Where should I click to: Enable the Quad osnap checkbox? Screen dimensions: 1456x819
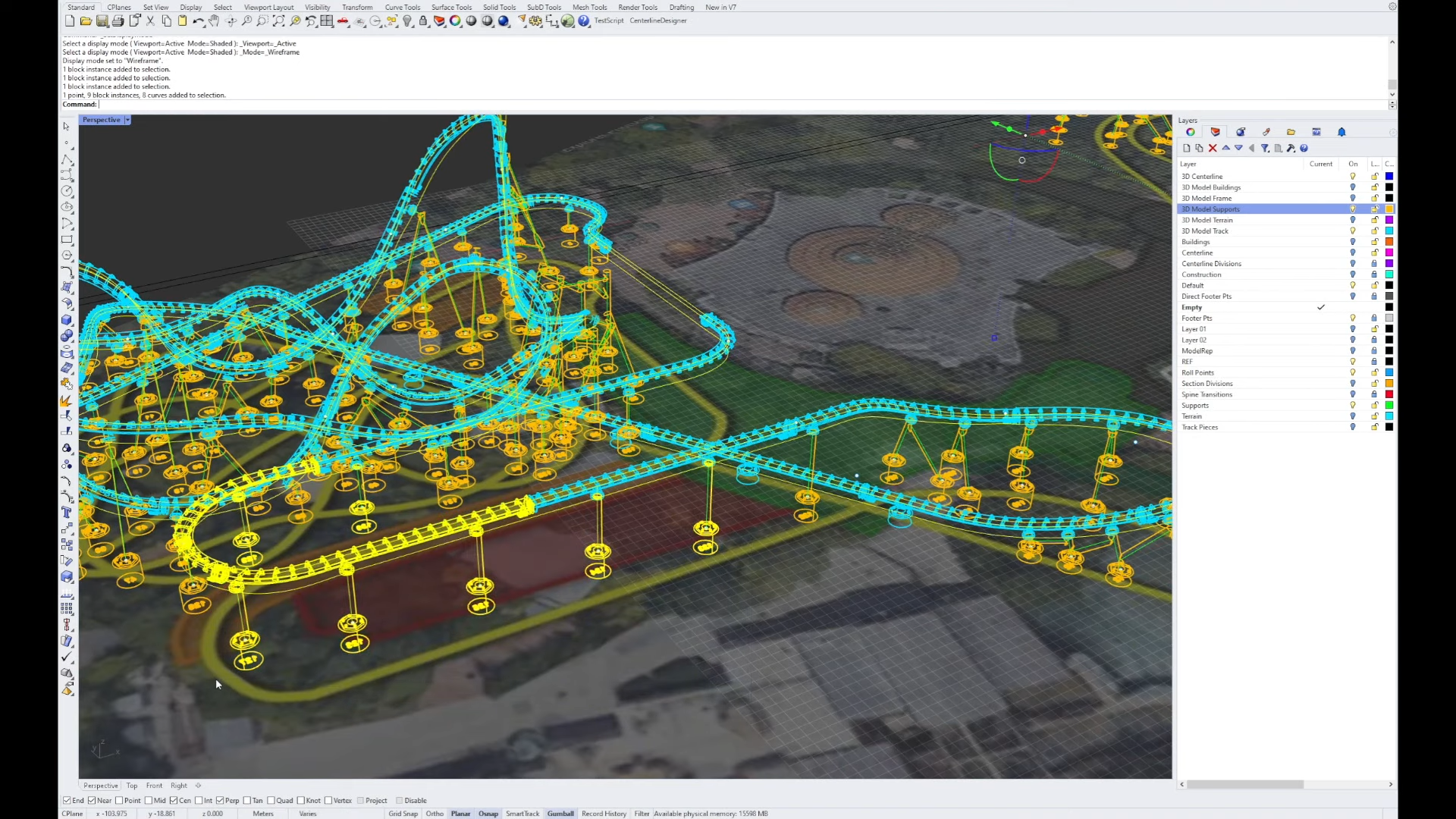tap(271, 801)
